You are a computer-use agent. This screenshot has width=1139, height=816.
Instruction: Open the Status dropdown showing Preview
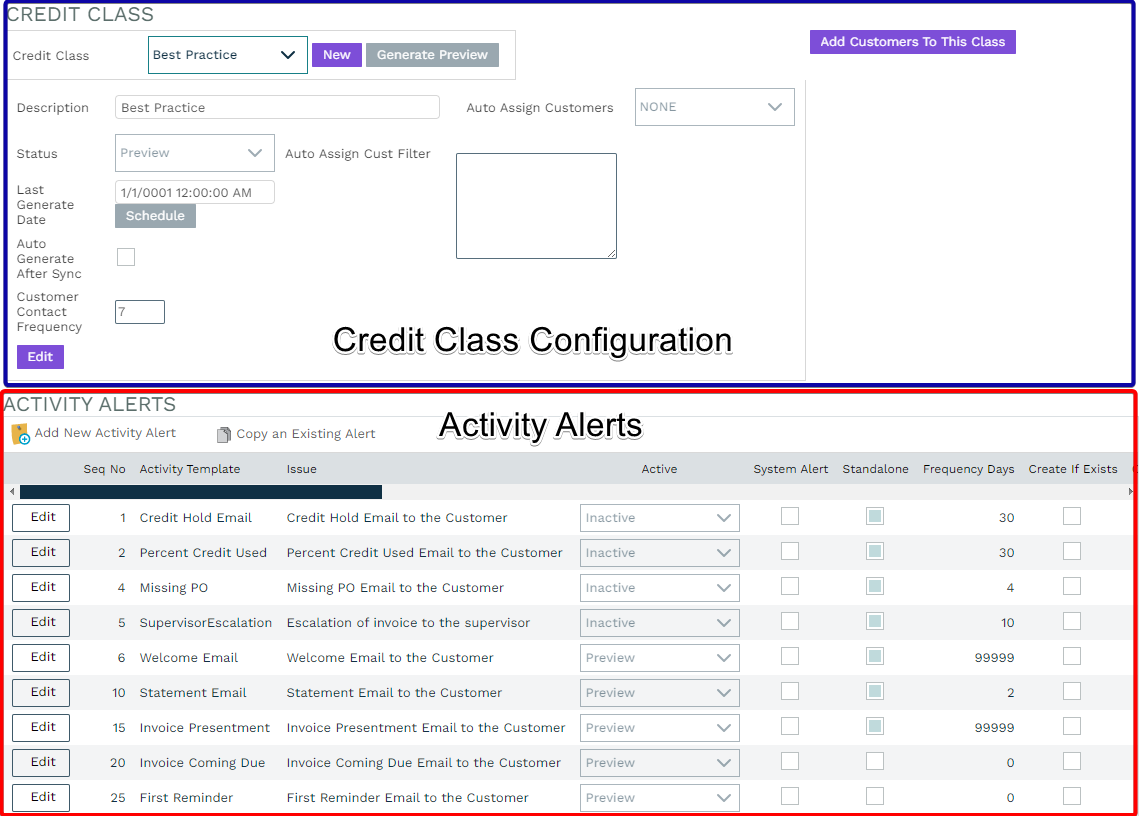[194, 153]
